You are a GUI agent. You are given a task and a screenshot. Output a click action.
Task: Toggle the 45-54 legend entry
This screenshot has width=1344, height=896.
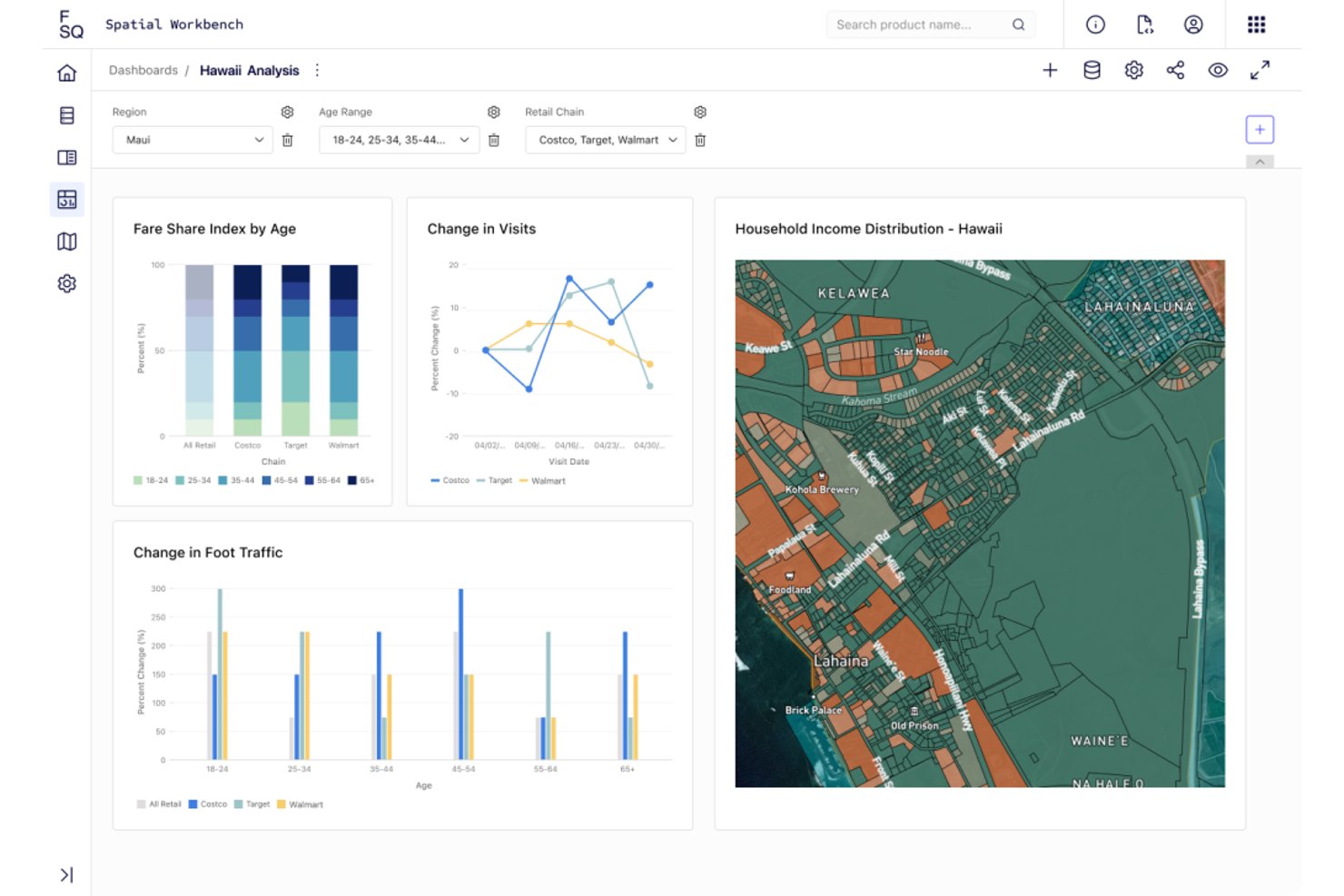pyautogui.click(x=280, y=480)
